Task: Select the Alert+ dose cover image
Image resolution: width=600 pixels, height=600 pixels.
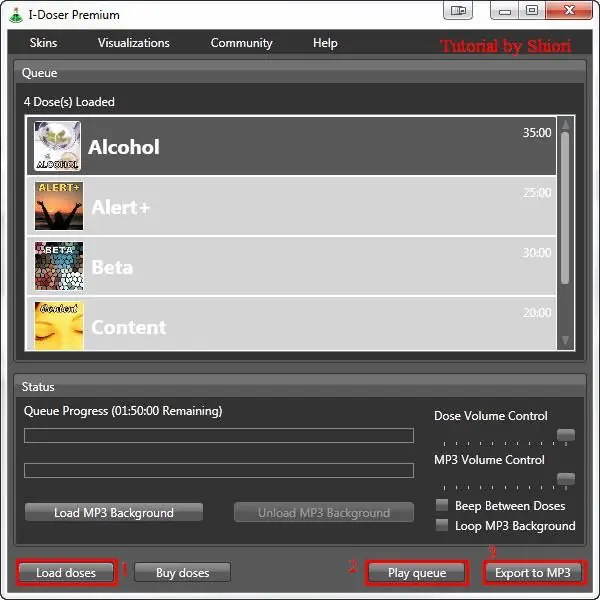Action: 59,206
